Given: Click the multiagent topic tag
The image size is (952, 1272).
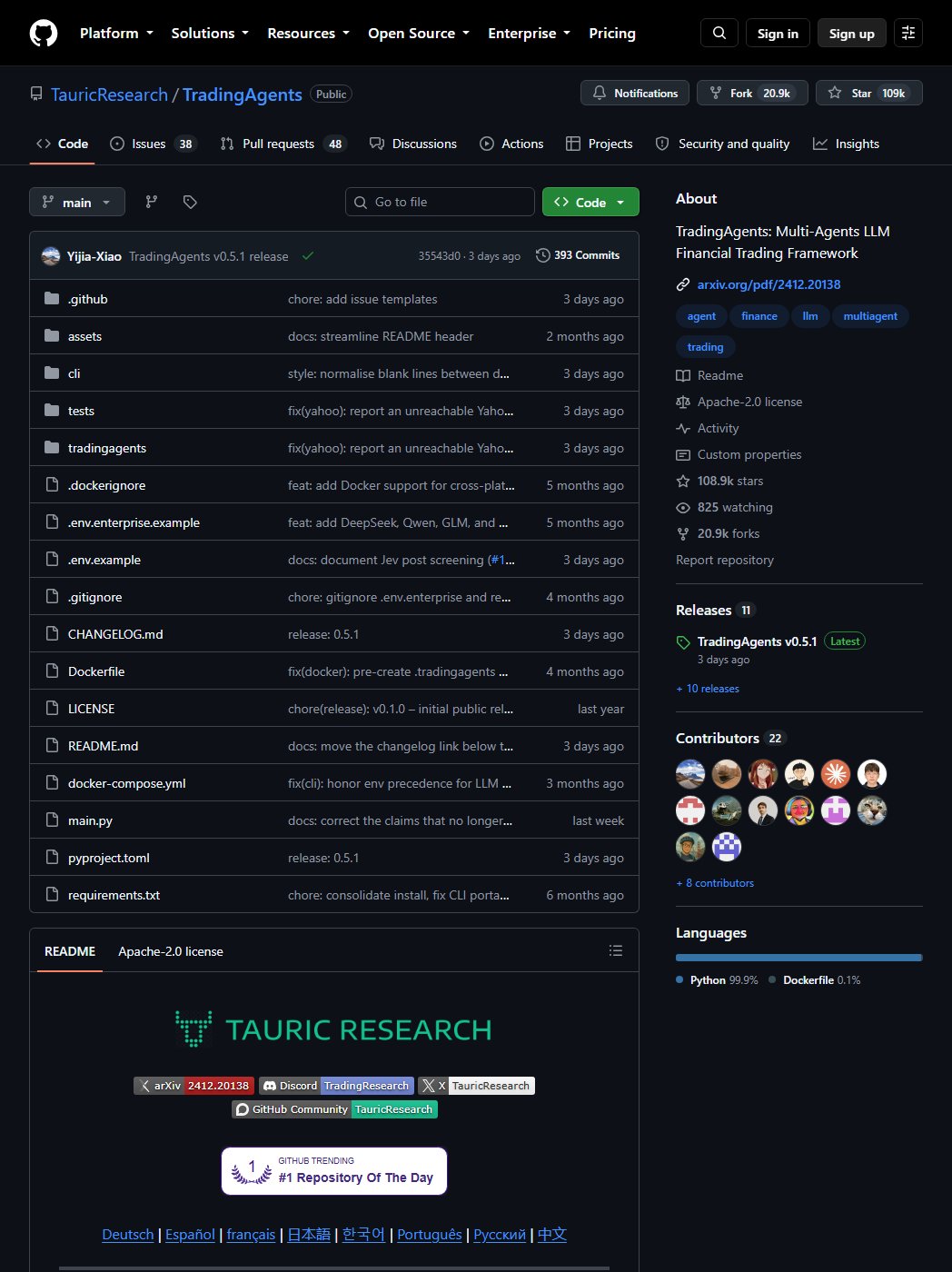Looking at the screenshot, I should click(870, 316).
